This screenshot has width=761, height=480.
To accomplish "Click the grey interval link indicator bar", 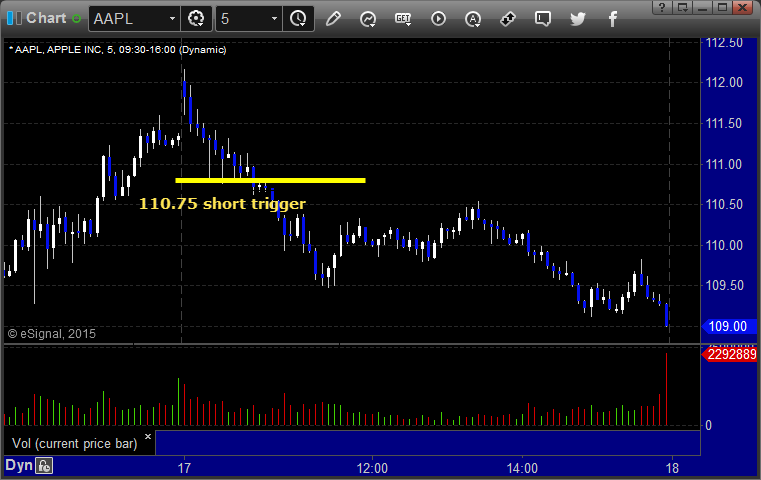I will (19, 18).
